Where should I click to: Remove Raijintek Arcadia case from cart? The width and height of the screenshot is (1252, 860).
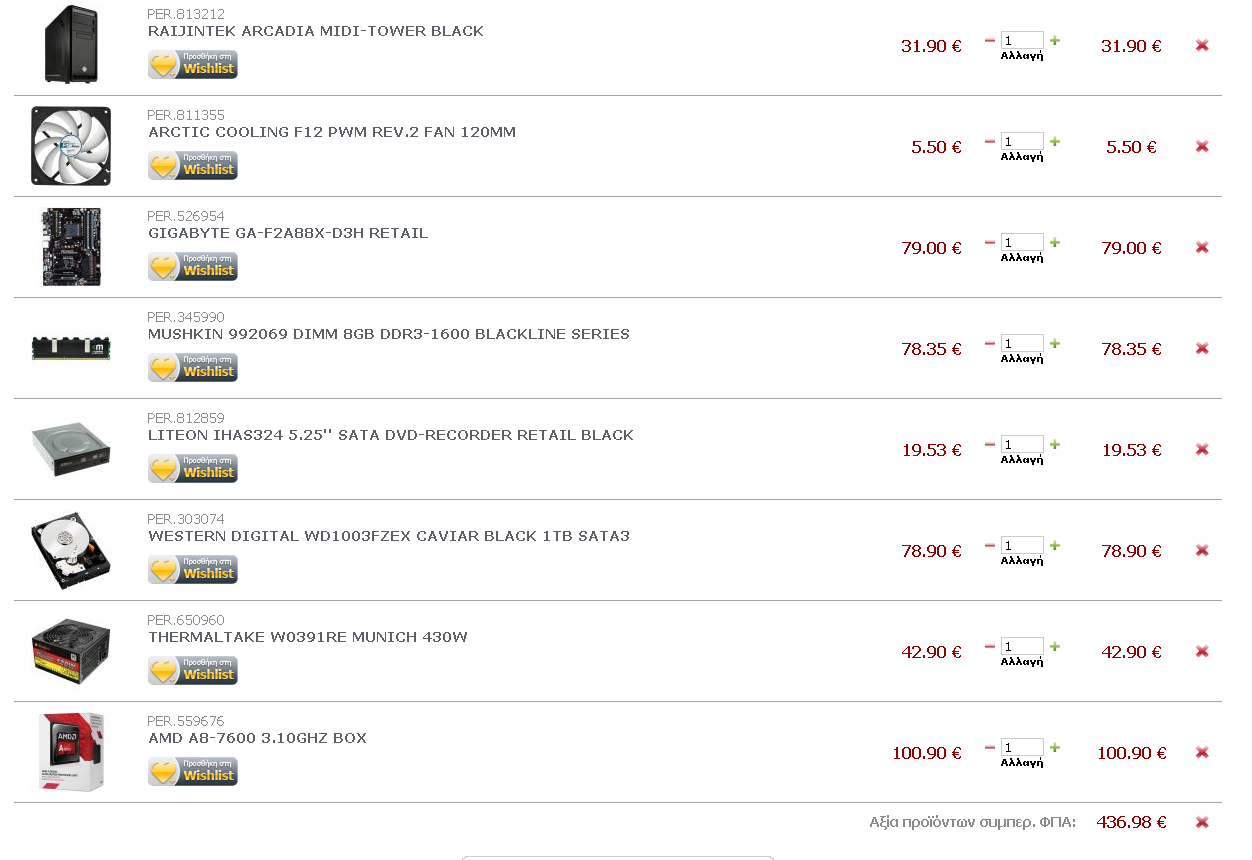click(x=1202, y=45)
